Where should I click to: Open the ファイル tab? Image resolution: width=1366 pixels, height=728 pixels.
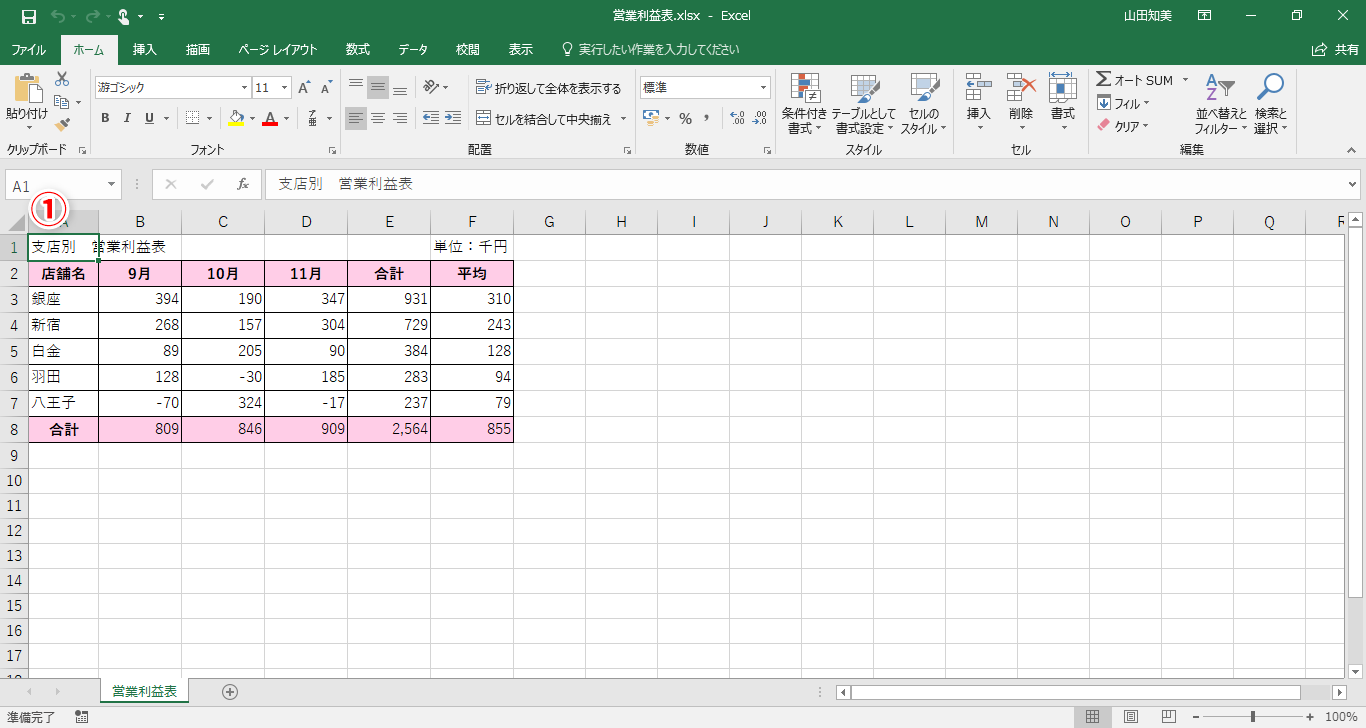(x=28, y=50)
